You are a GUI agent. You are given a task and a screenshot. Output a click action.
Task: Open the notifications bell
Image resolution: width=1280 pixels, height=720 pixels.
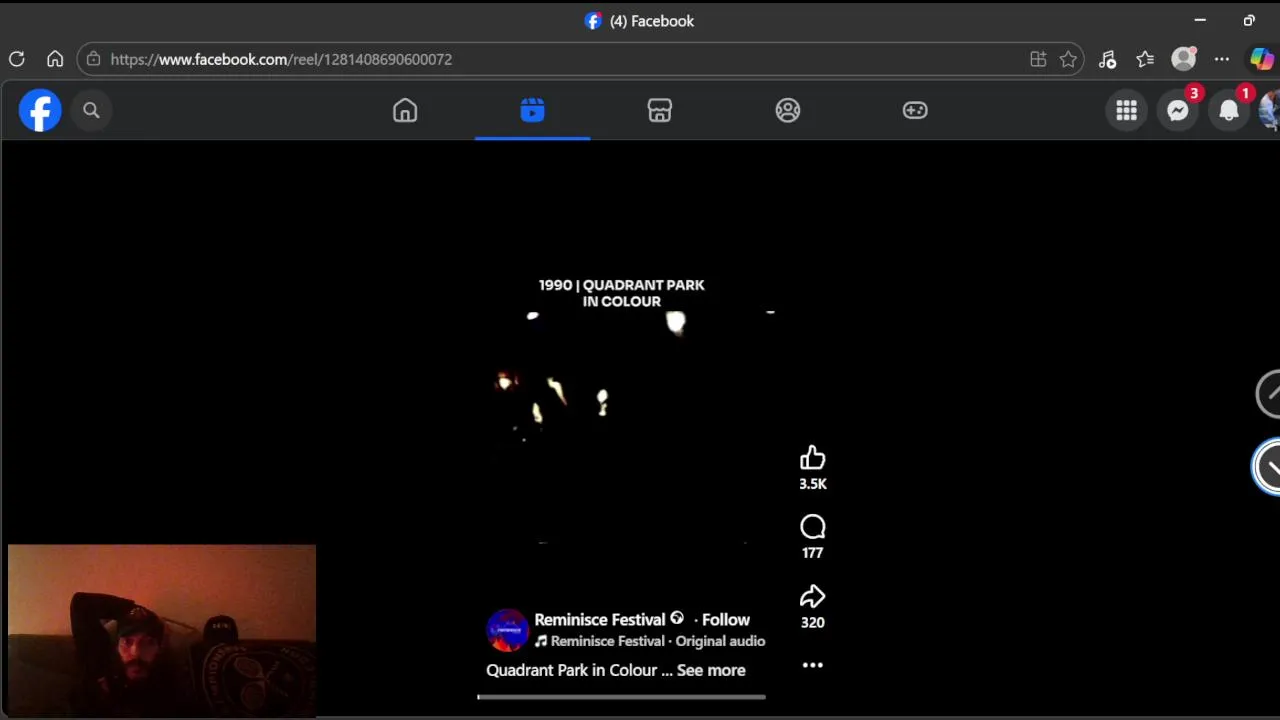1229,111
